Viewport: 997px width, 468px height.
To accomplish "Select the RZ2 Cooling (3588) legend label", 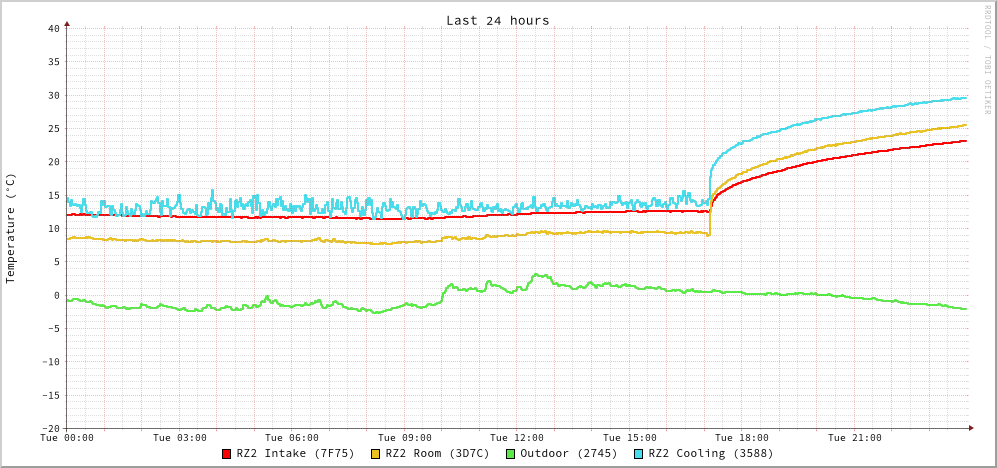I will pos(710,454).
